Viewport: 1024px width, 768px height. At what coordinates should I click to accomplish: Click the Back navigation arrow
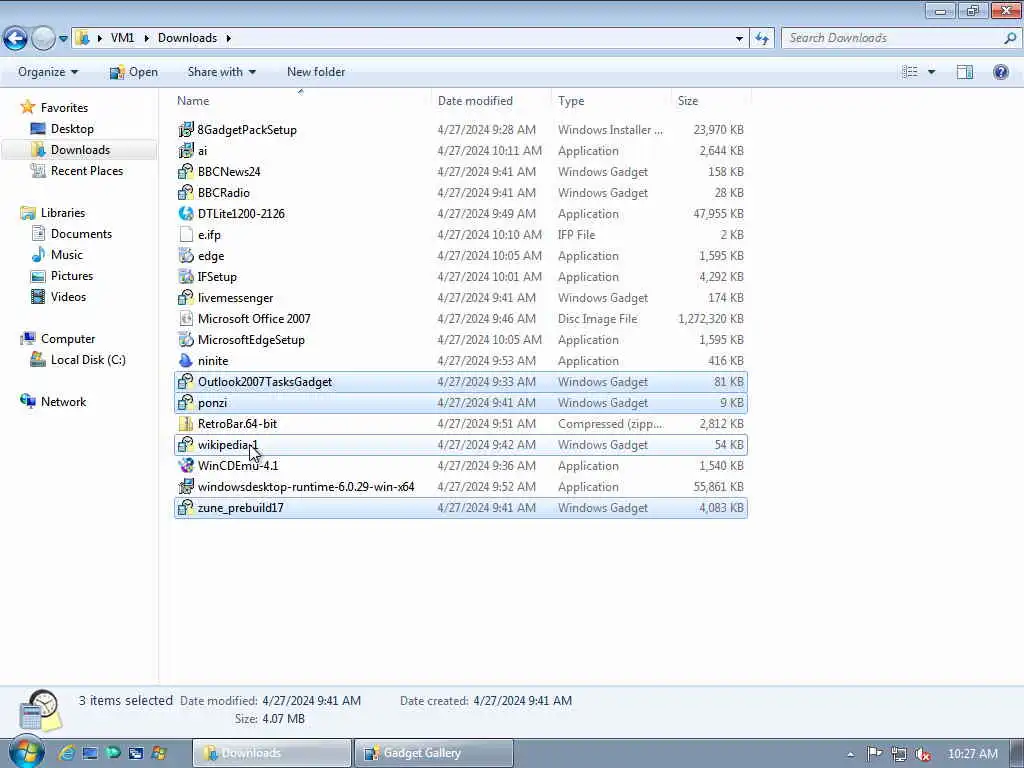click(16, 39)
